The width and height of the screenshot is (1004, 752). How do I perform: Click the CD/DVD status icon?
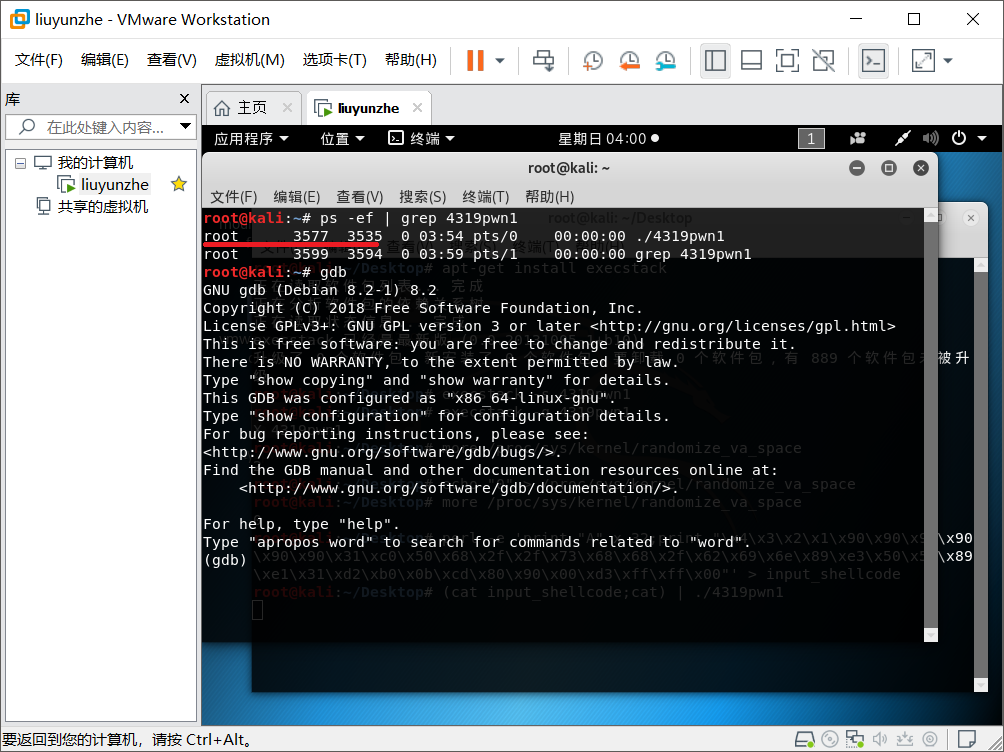[829, 739]
